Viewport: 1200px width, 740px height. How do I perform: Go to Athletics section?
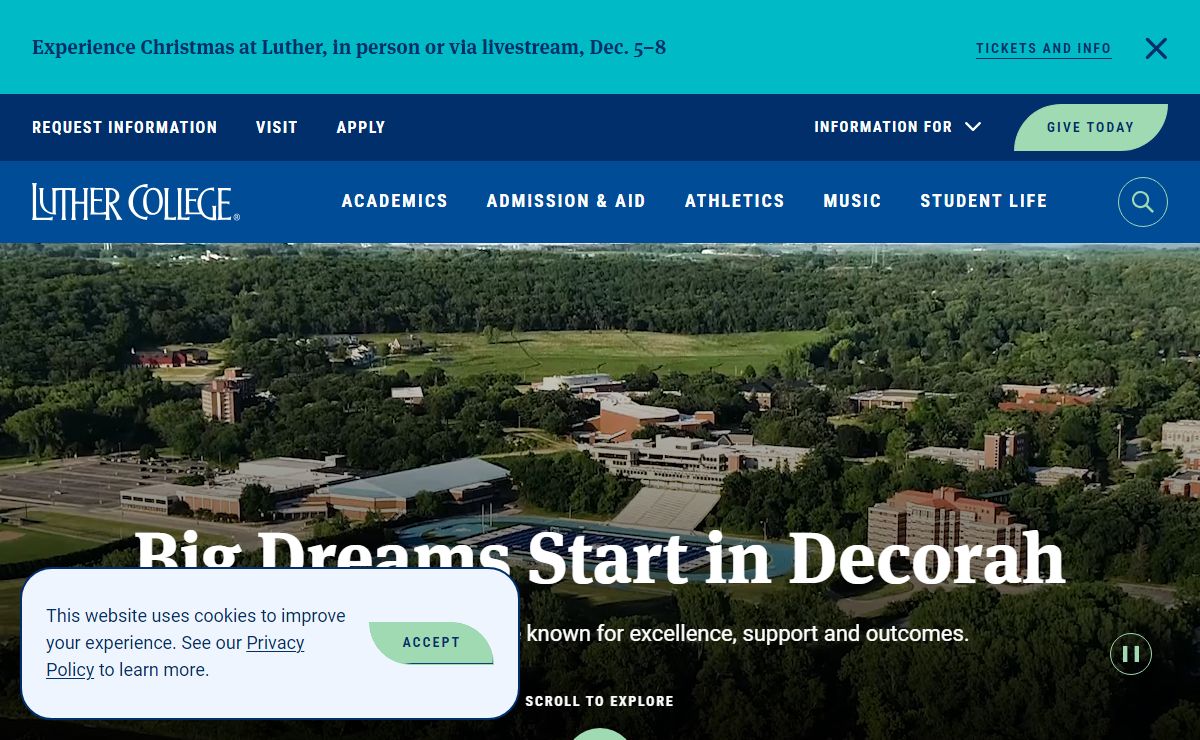pos(735,201)
